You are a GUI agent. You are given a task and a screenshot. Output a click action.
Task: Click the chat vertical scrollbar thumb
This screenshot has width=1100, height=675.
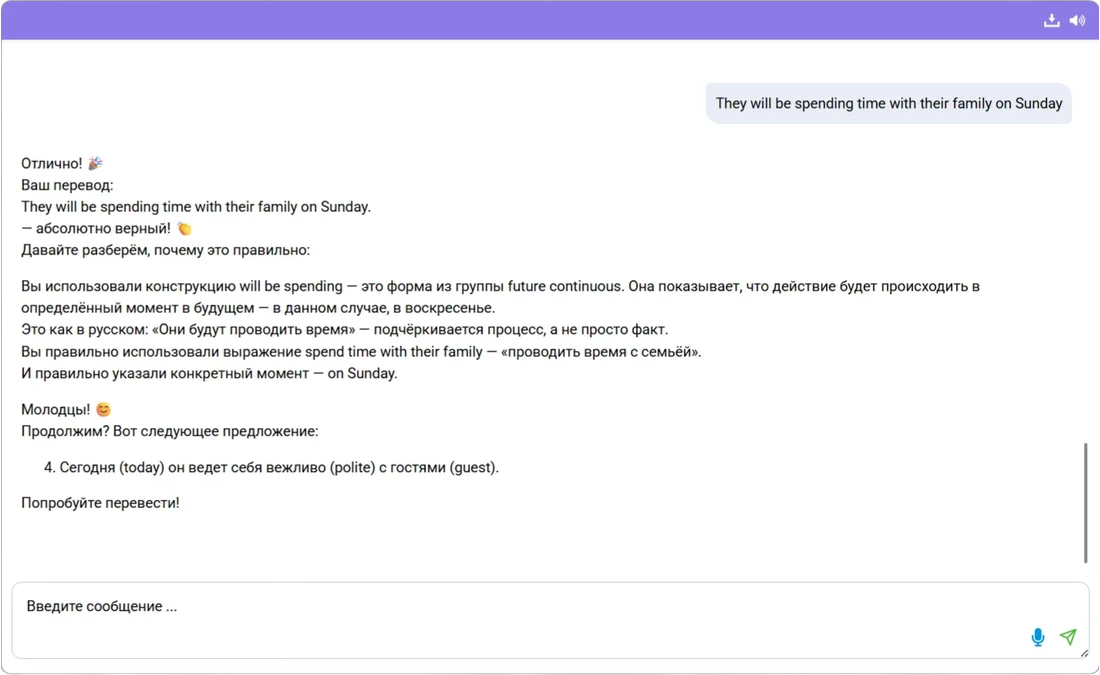tap(1085, 502)
